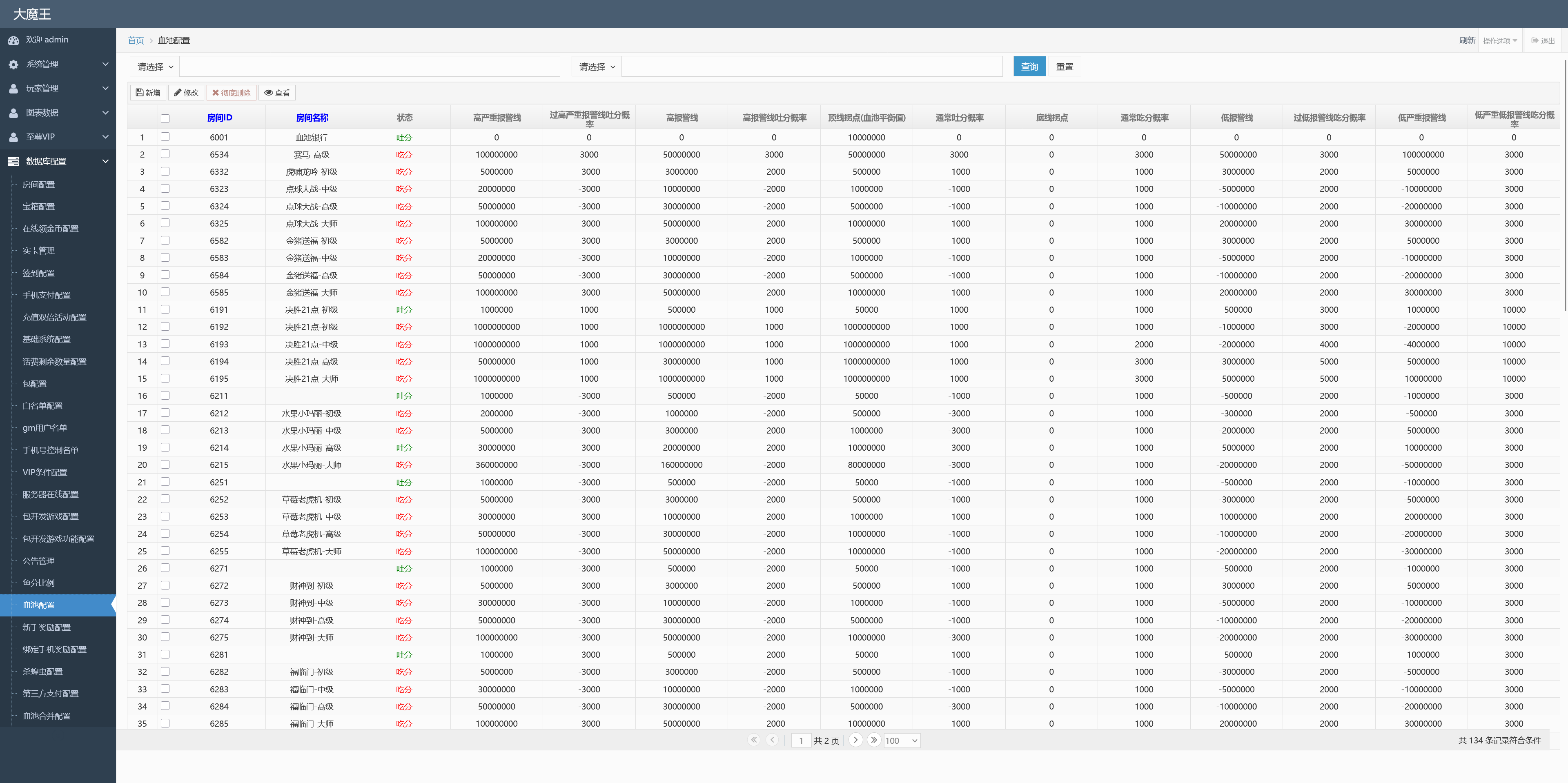Open 房间配置 in the sidebar

pyautogui.click(x=38, y=185)
